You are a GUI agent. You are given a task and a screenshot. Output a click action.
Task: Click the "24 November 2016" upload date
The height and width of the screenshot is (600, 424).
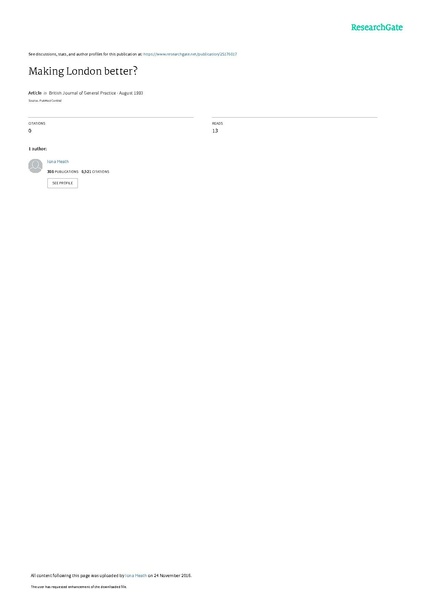pyautogui.click(x=172, y=576)
